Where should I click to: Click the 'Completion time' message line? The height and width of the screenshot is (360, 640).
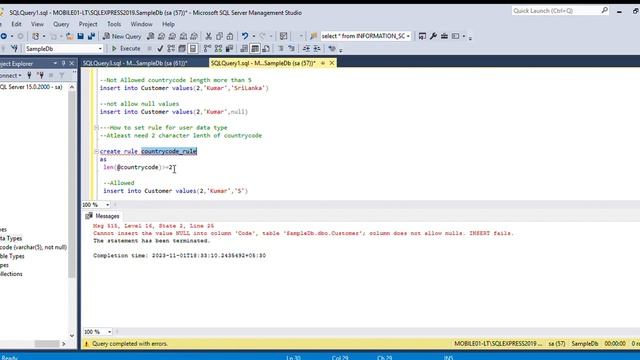pyautogui.click(x=179, y=256)
